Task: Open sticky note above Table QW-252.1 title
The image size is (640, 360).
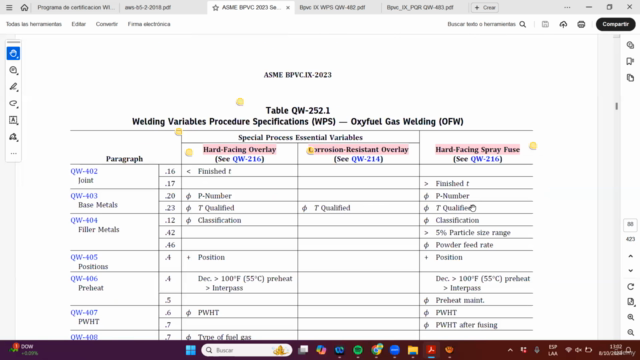Action: [x=240, y=102]
